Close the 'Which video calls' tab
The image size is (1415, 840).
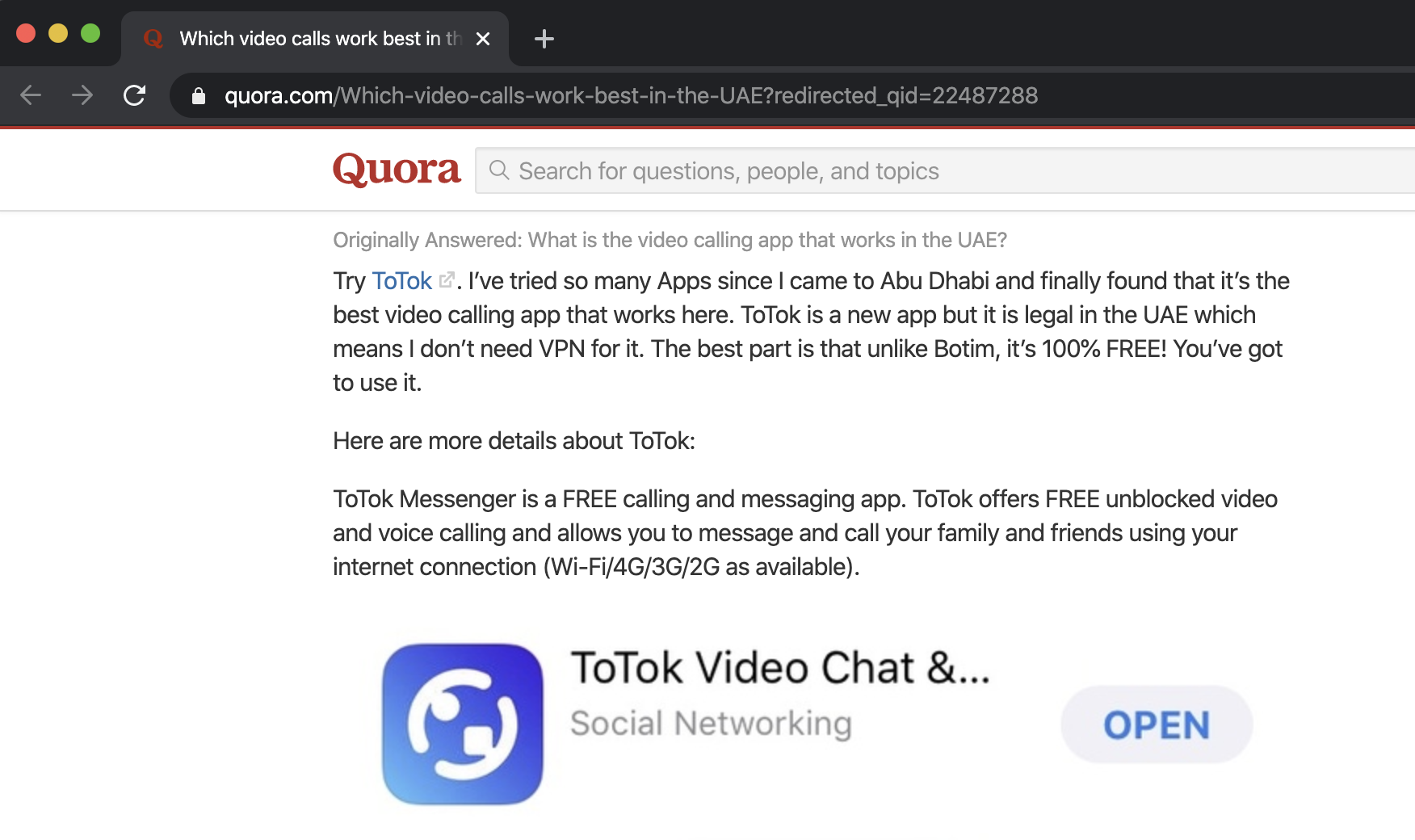(x=483, y=39)
